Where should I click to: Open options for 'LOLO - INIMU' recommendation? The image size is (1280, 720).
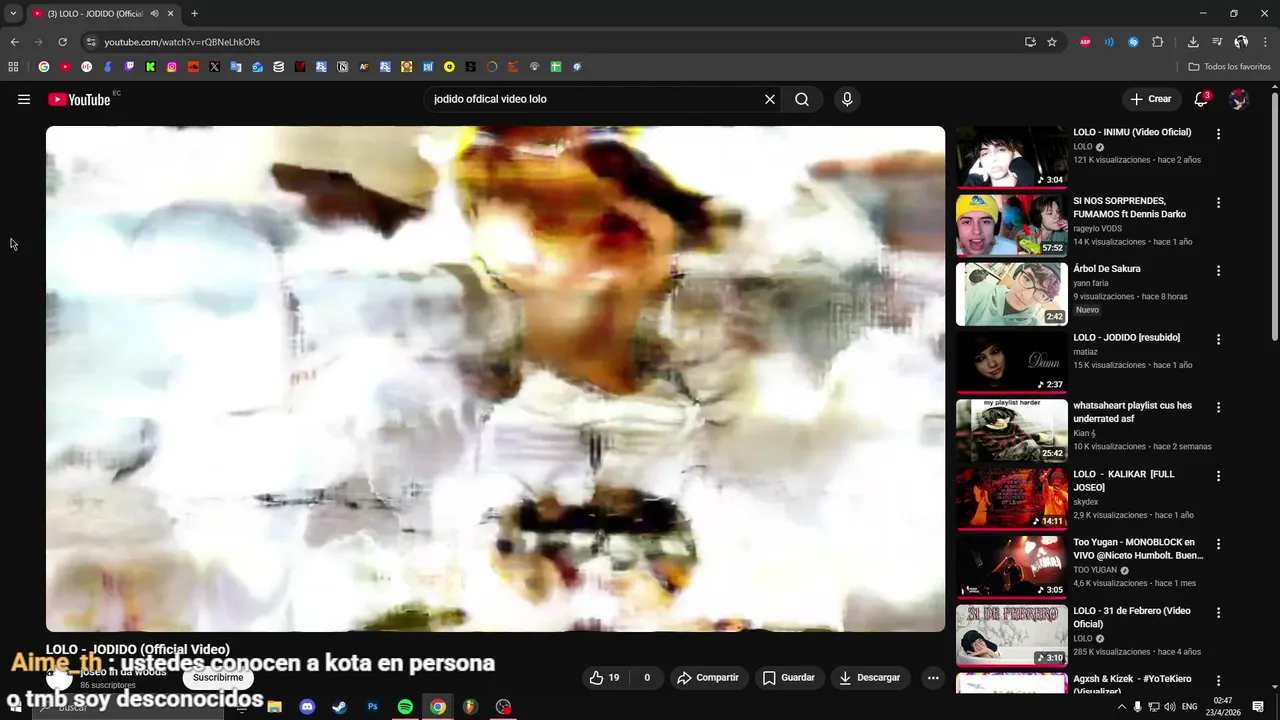pyautogui.click(x=1218, y=134)
